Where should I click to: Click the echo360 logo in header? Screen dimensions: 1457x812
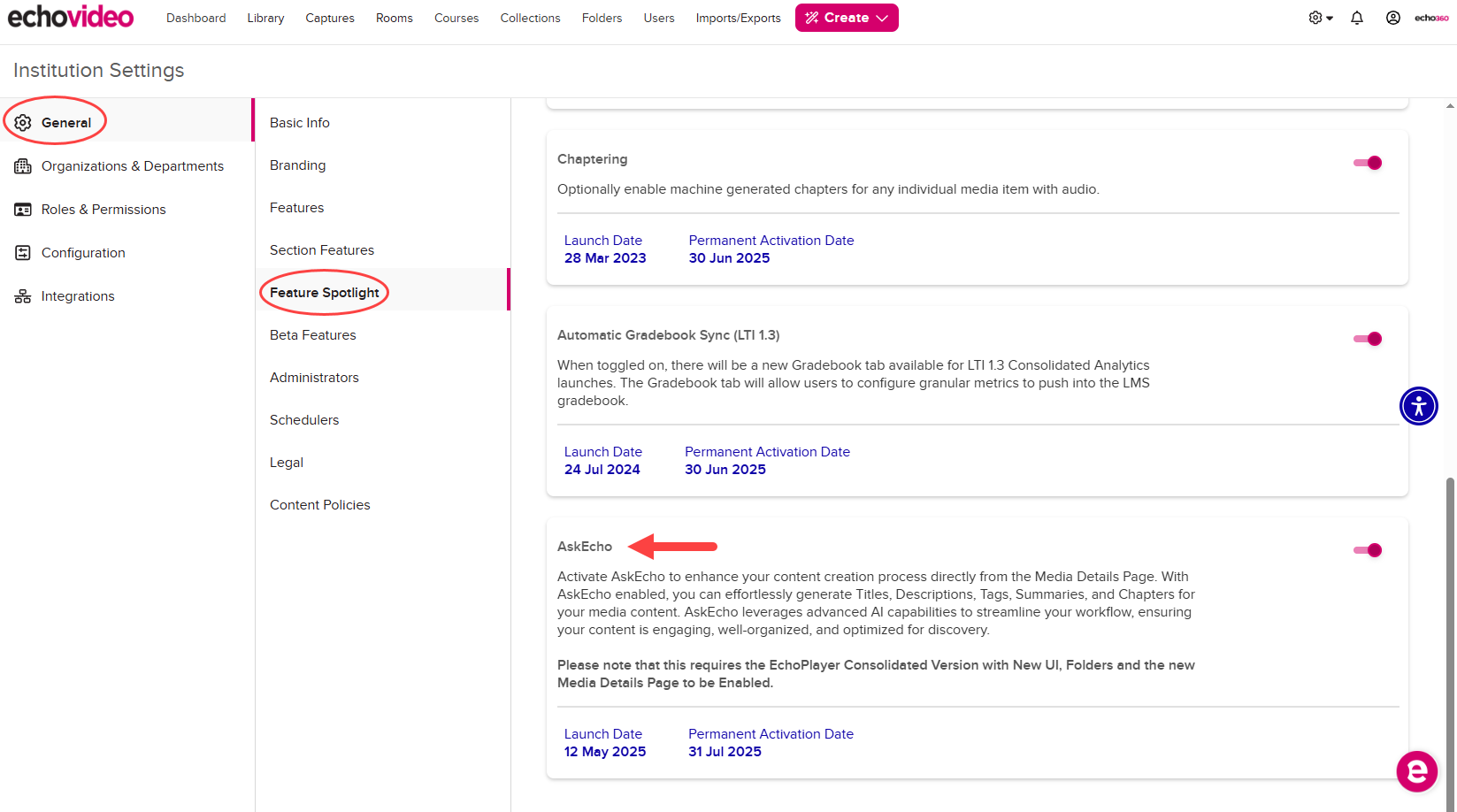pos(1431,18)
